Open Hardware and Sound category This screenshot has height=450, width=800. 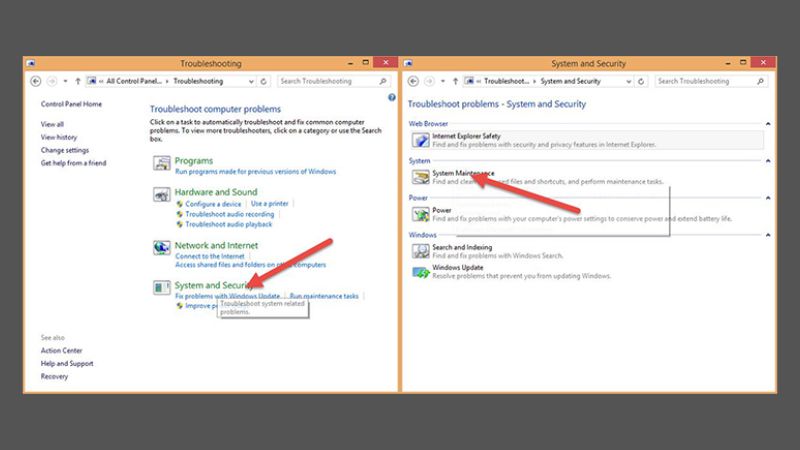click(x=216, y=192)
